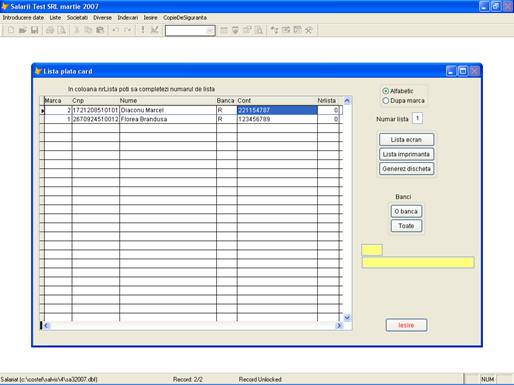
Task: Click the Banca cell in Florea Brandusa row
Action: (227, 119)
